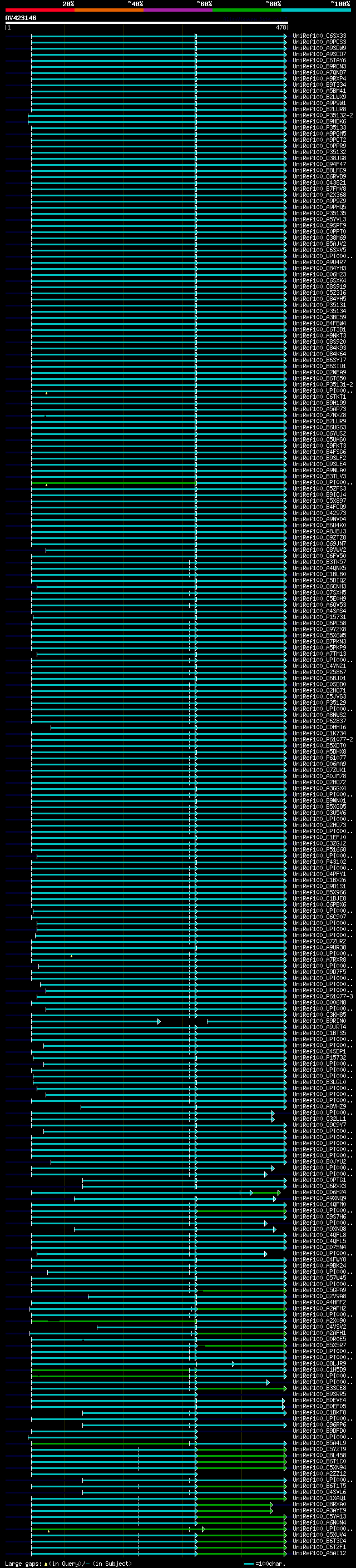Open the UniRef100_B9RIN0 entry
Screen dimensions: 356x1568
[x=319, y=1021]
